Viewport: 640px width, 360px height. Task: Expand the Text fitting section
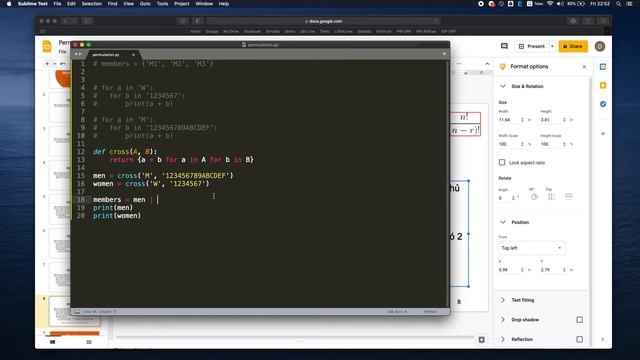click(503, 300)
